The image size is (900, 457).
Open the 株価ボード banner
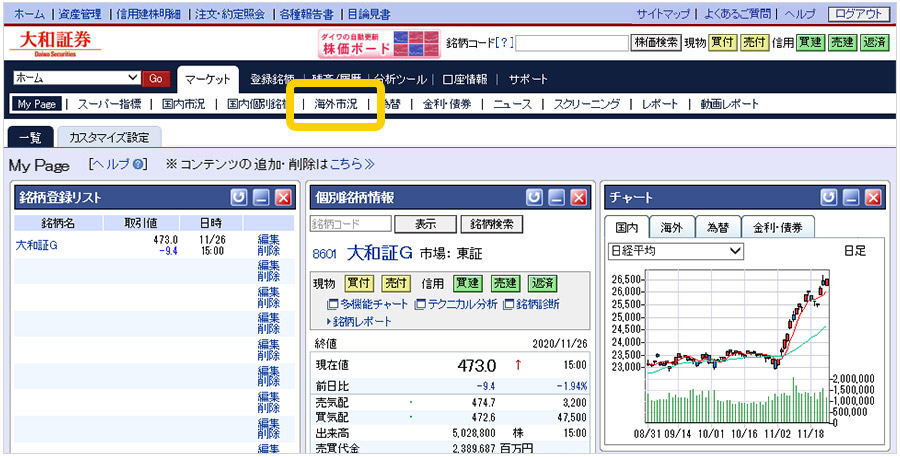pos(379,44)
